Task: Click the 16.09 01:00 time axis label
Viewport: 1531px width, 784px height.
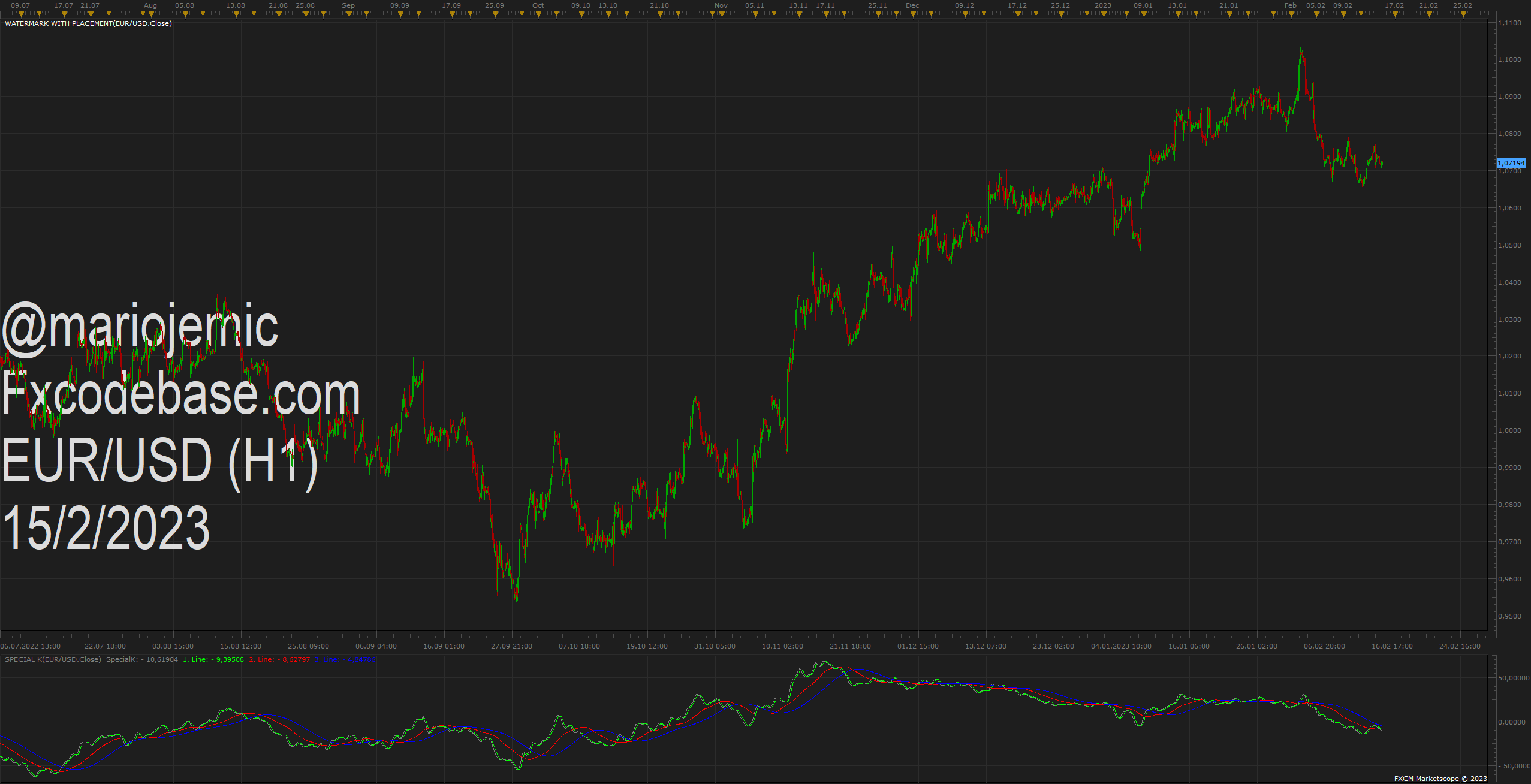Action: tap(444, 646)
